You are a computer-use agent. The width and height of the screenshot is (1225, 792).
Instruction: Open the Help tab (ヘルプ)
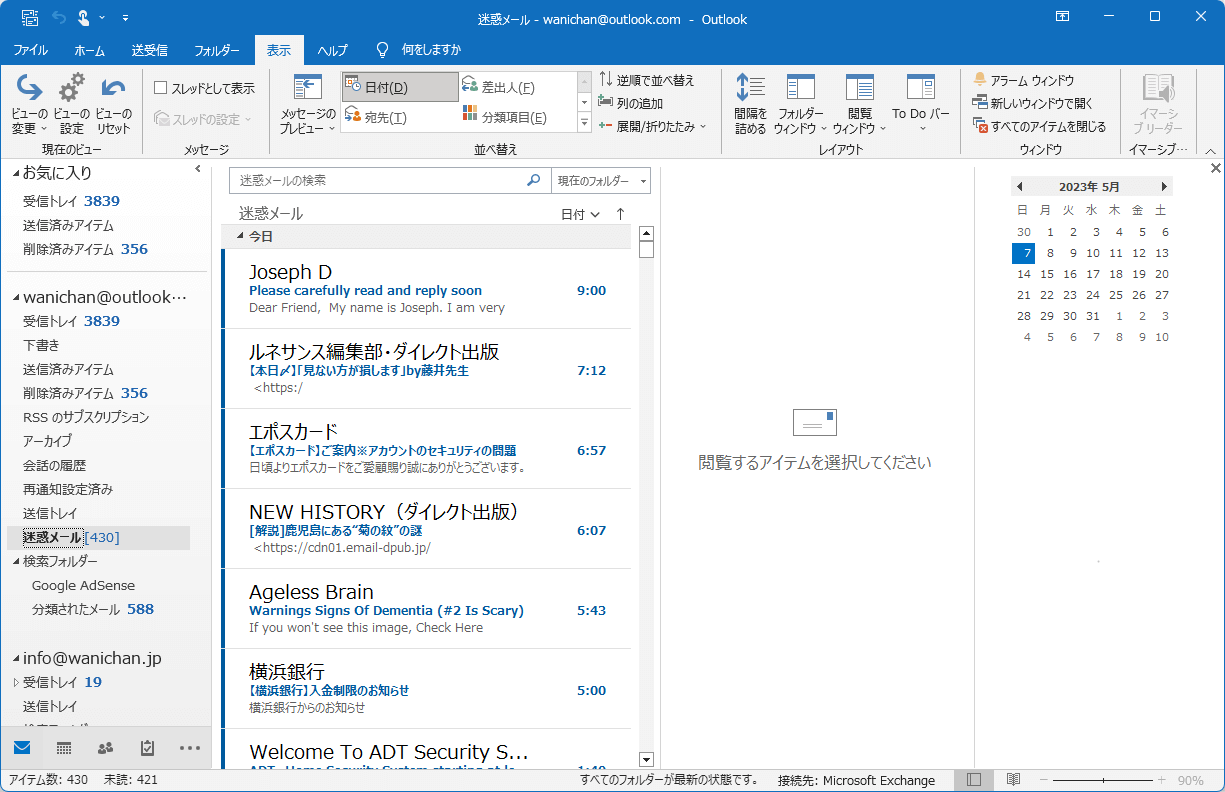click(332, 50)
